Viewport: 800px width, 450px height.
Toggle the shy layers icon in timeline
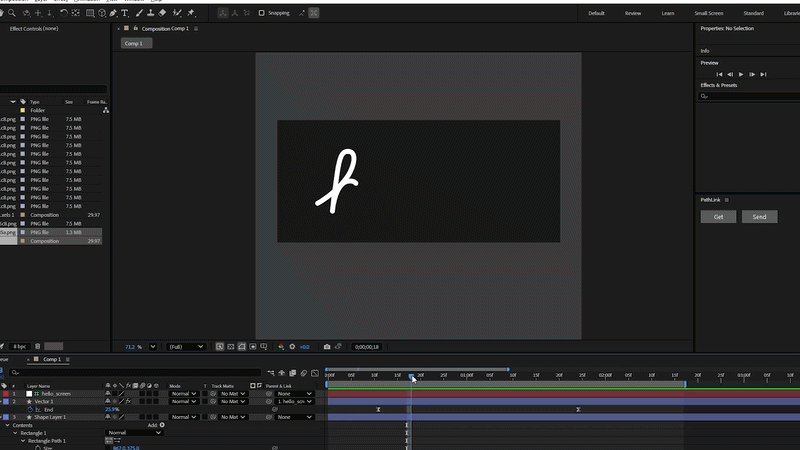[x=282, y=373]
